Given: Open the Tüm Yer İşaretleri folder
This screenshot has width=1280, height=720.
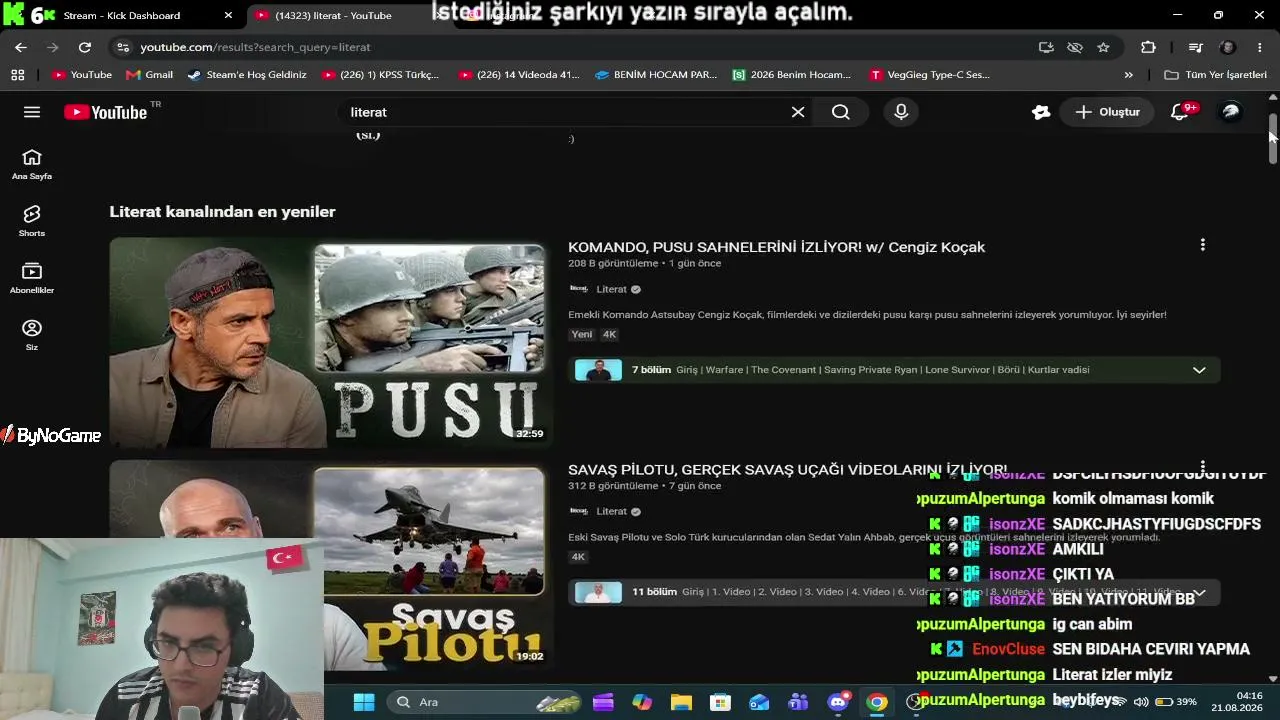Looking at the screenshot, I should (x=1215, y=75).
